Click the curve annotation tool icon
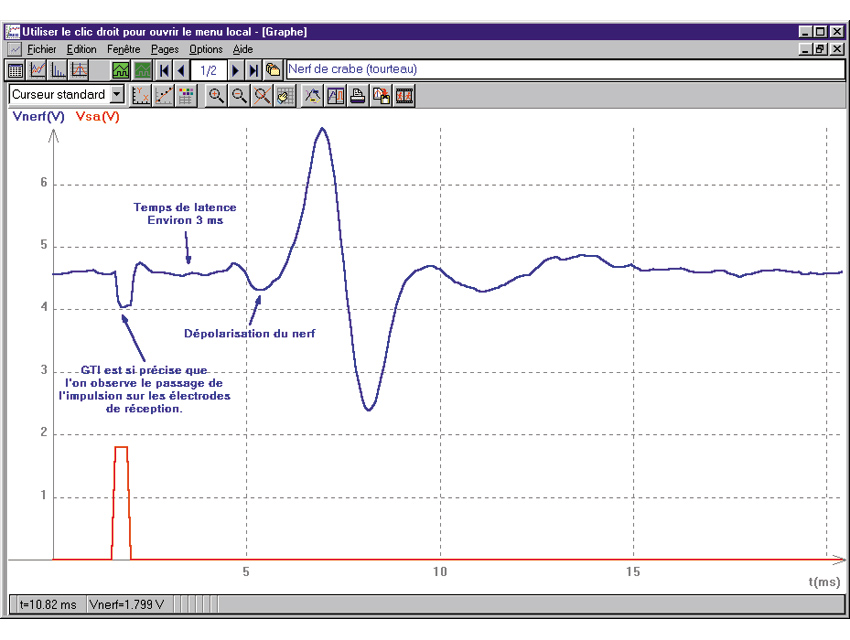The height and width of the screenshot is (640, 850). tap(313, 96)
